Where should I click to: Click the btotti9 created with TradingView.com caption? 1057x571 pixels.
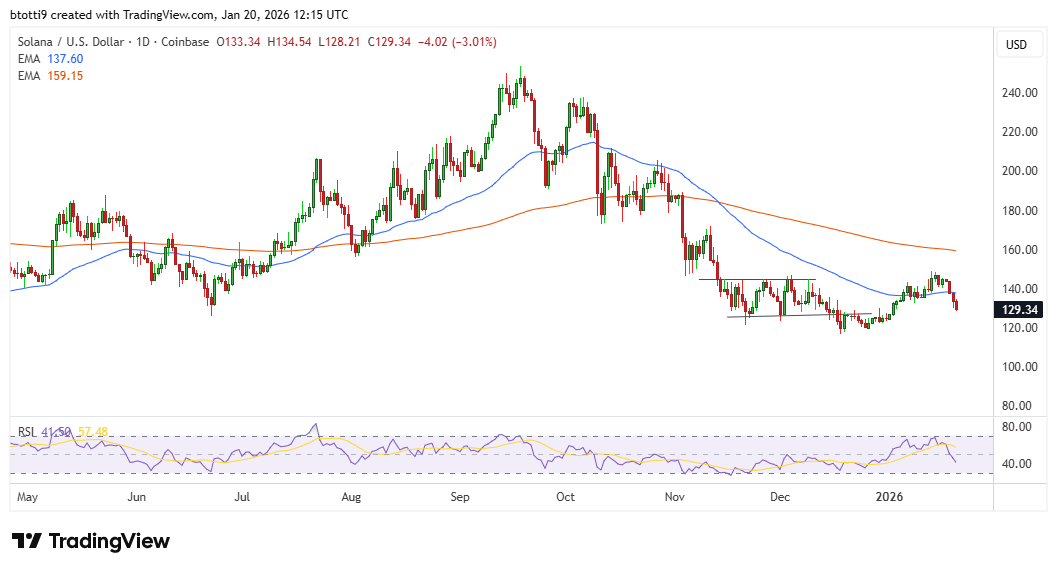[180, 15]
